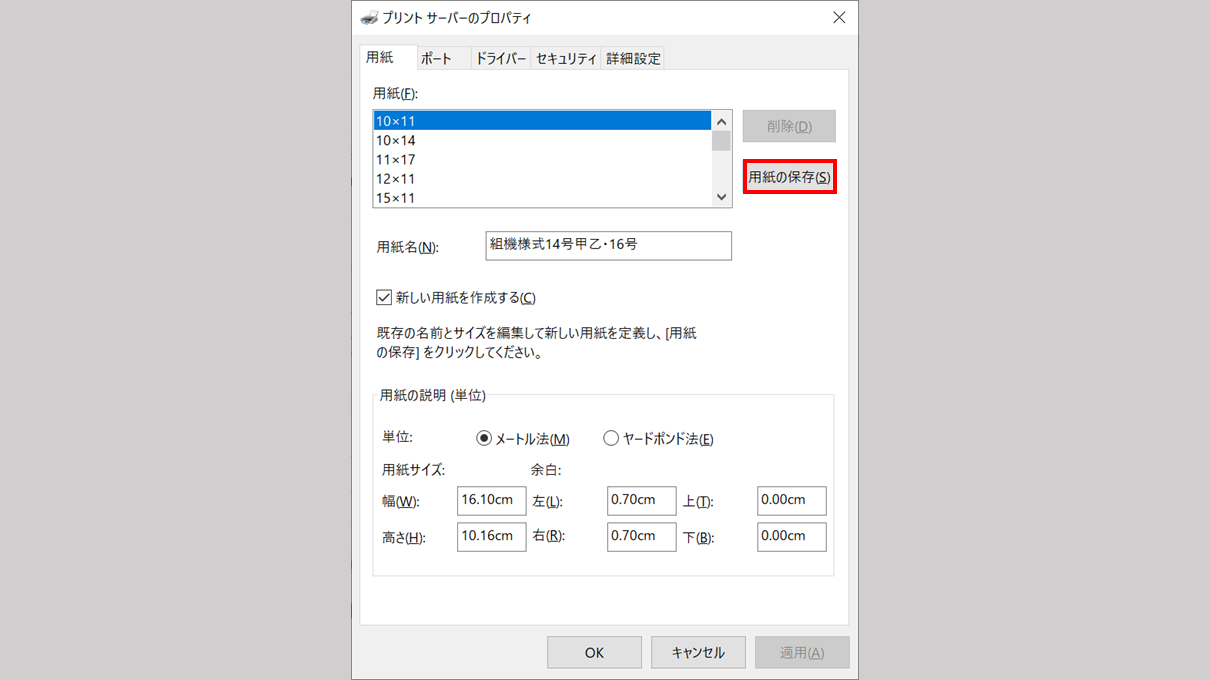Select the 11×17 paper entry
The width and height of the screenshot is (1210, 680).
[x=542, y=159]
